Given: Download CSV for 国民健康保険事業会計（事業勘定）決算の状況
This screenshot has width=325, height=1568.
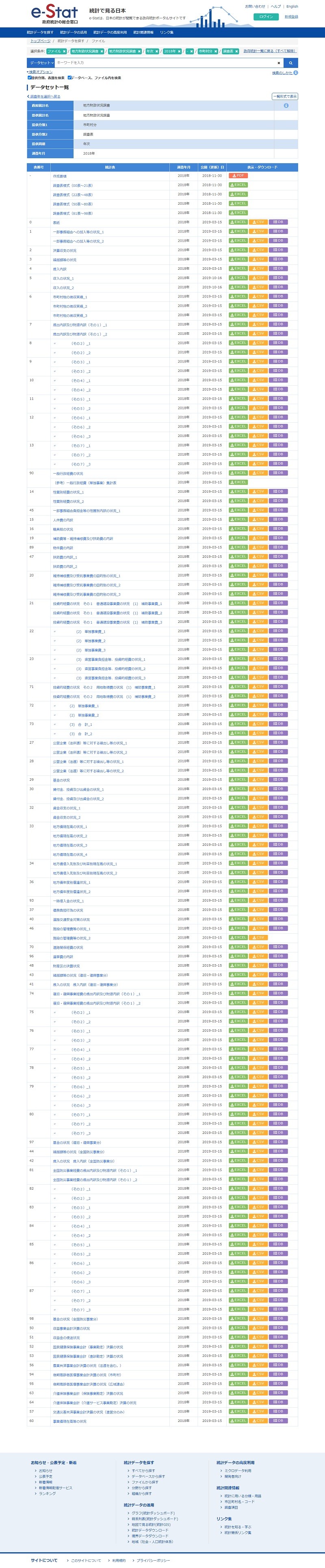Looking at the screenshot, I should click(x=259, y=1346).
